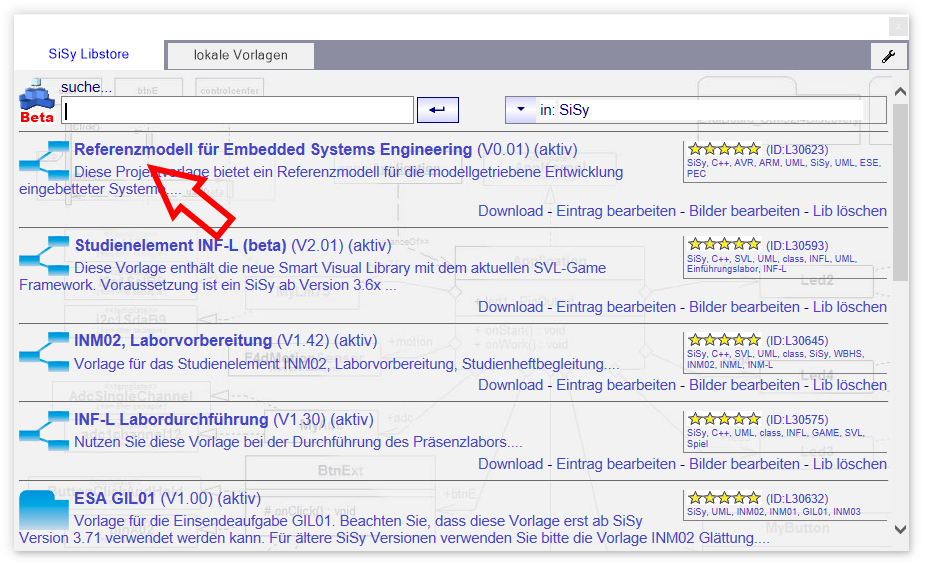
Task: Click Lib löschen for INM02 Laborvorbereitung
Action: [849, 385]
